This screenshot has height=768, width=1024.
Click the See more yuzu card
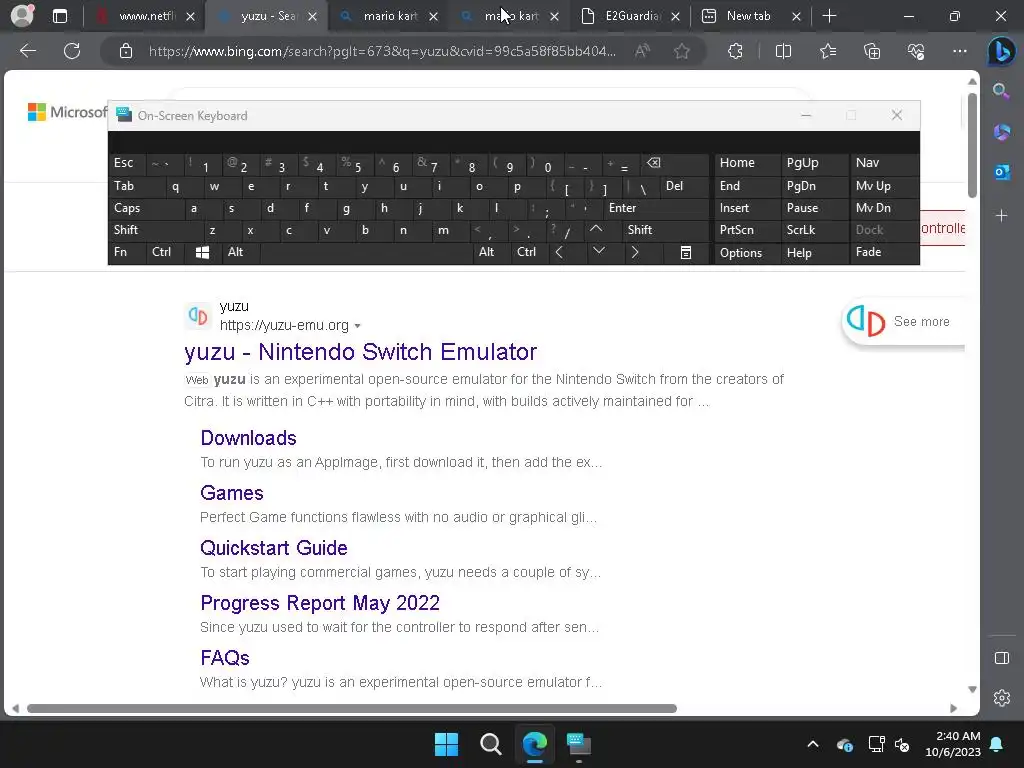904,321
